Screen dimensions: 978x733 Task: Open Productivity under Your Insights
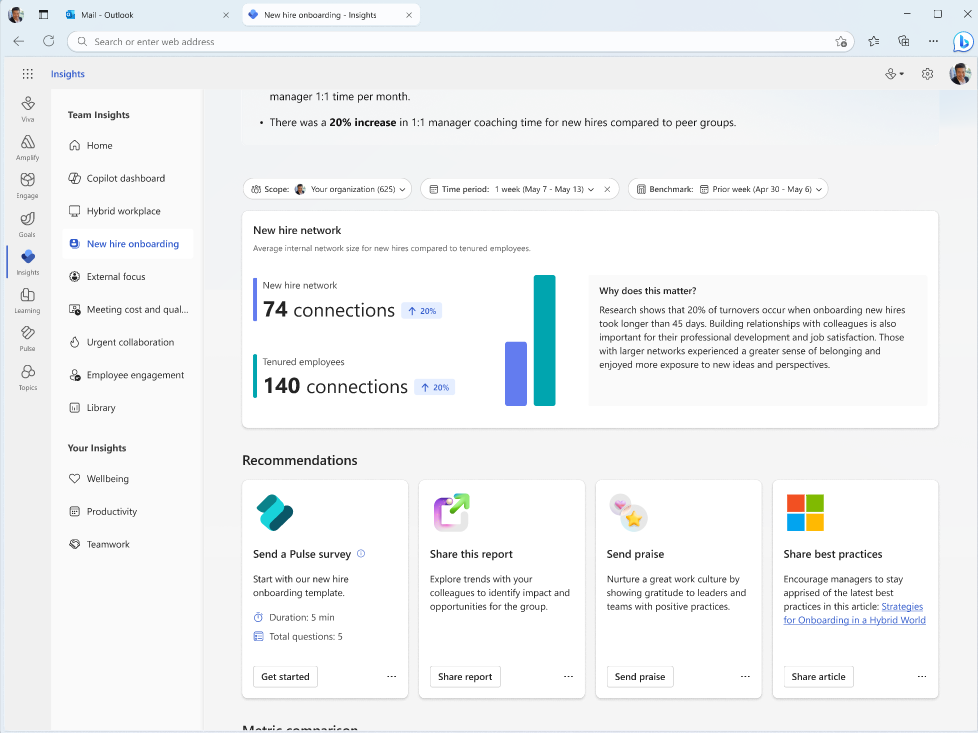[x=128, y=512]
